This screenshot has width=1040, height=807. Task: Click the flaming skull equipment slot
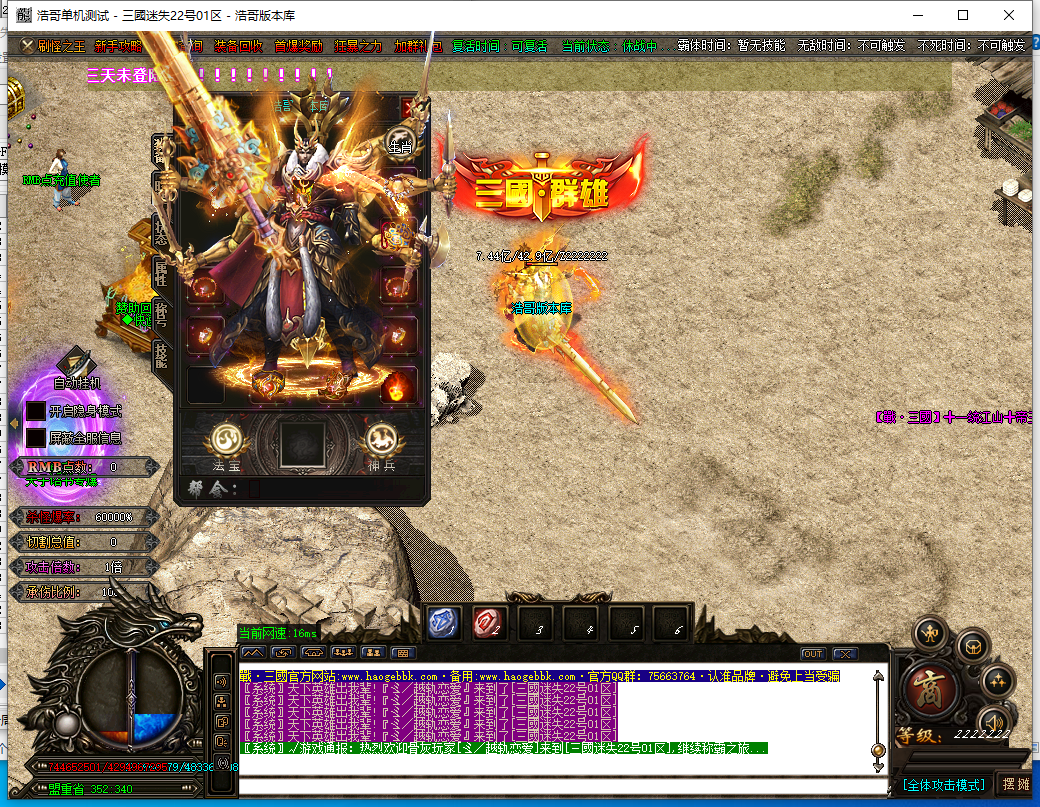[x=397, y=386]
